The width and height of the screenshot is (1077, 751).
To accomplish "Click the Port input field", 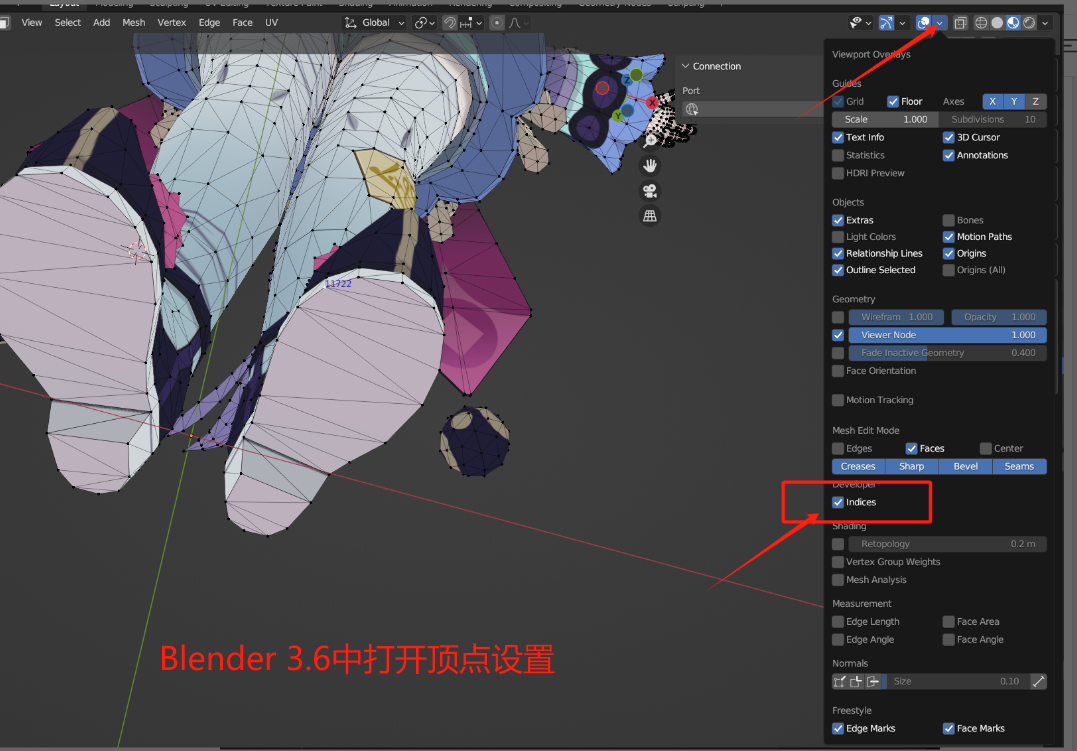I will [x=751, y=109].
